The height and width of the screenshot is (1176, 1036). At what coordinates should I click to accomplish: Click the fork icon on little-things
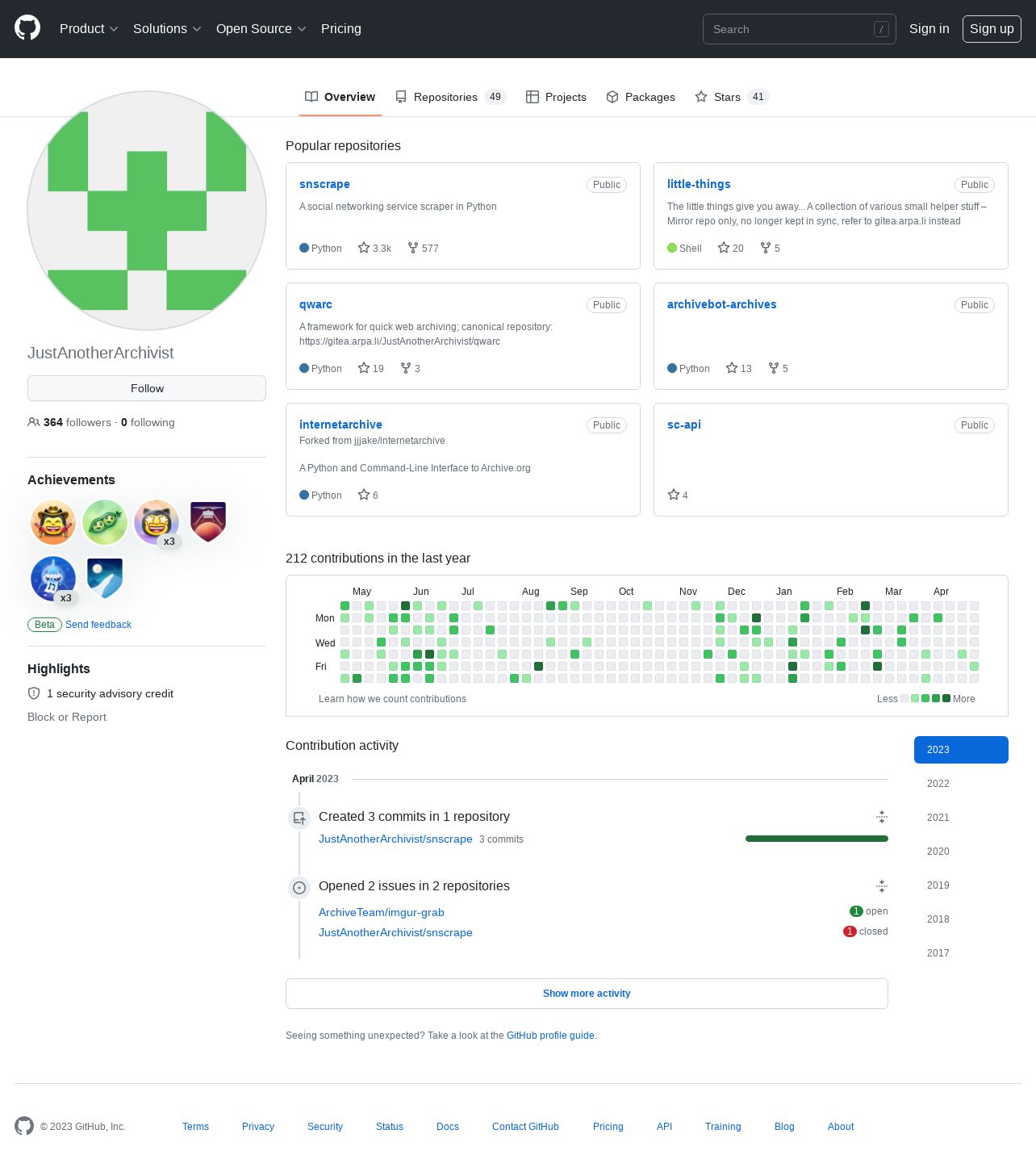coord(766,248)
